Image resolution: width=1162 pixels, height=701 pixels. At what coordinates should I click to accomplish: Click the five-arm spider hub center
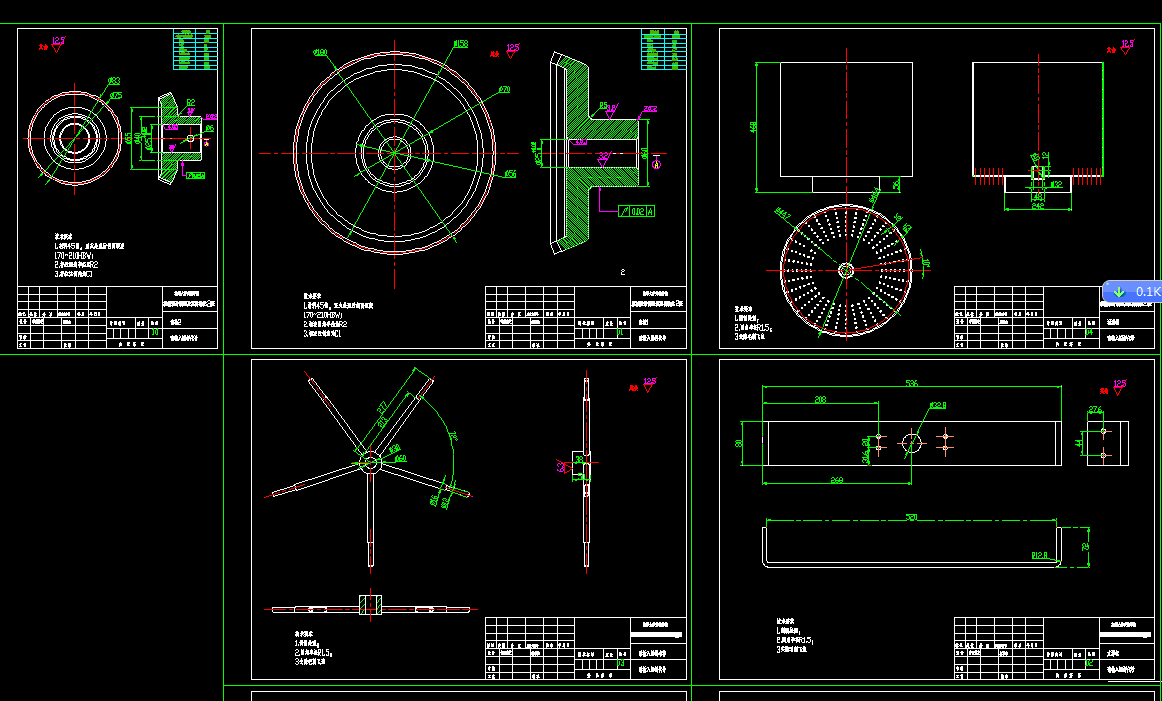pyautogui.click(x=369, y=464)
